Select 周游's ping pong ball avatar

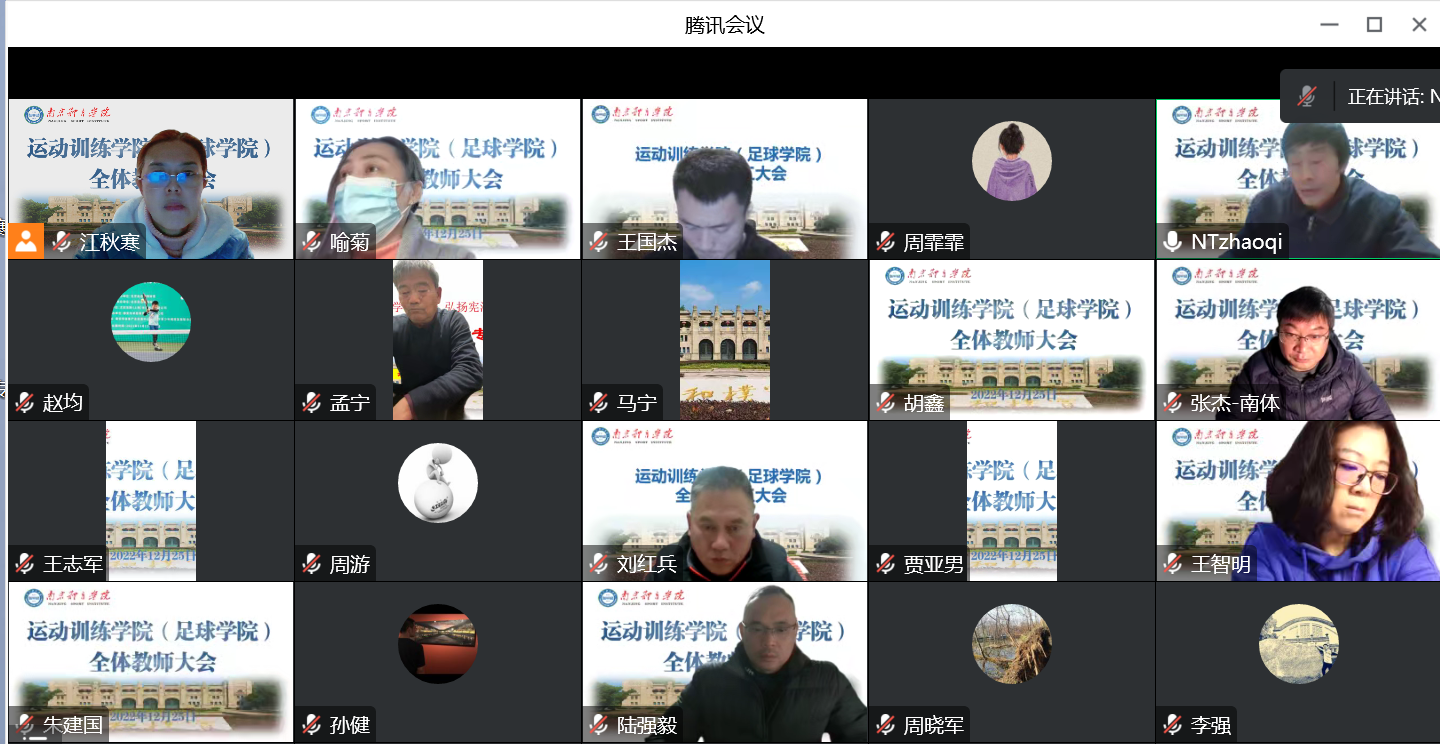click(438, 483)
